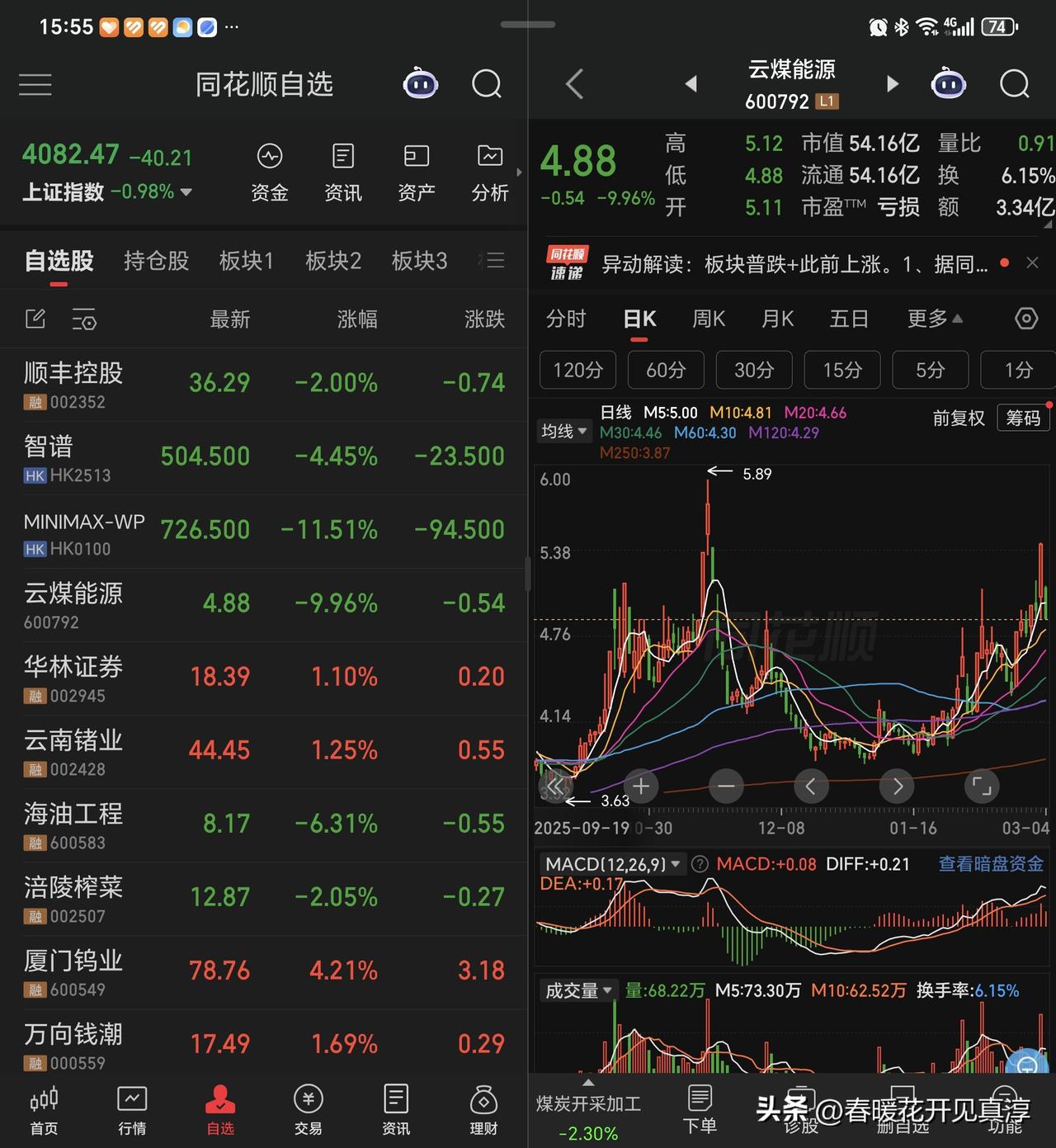Open the MACD(12,26,9) indicator dropdown
1056x1148 pixels.
[x=613, y=864]
